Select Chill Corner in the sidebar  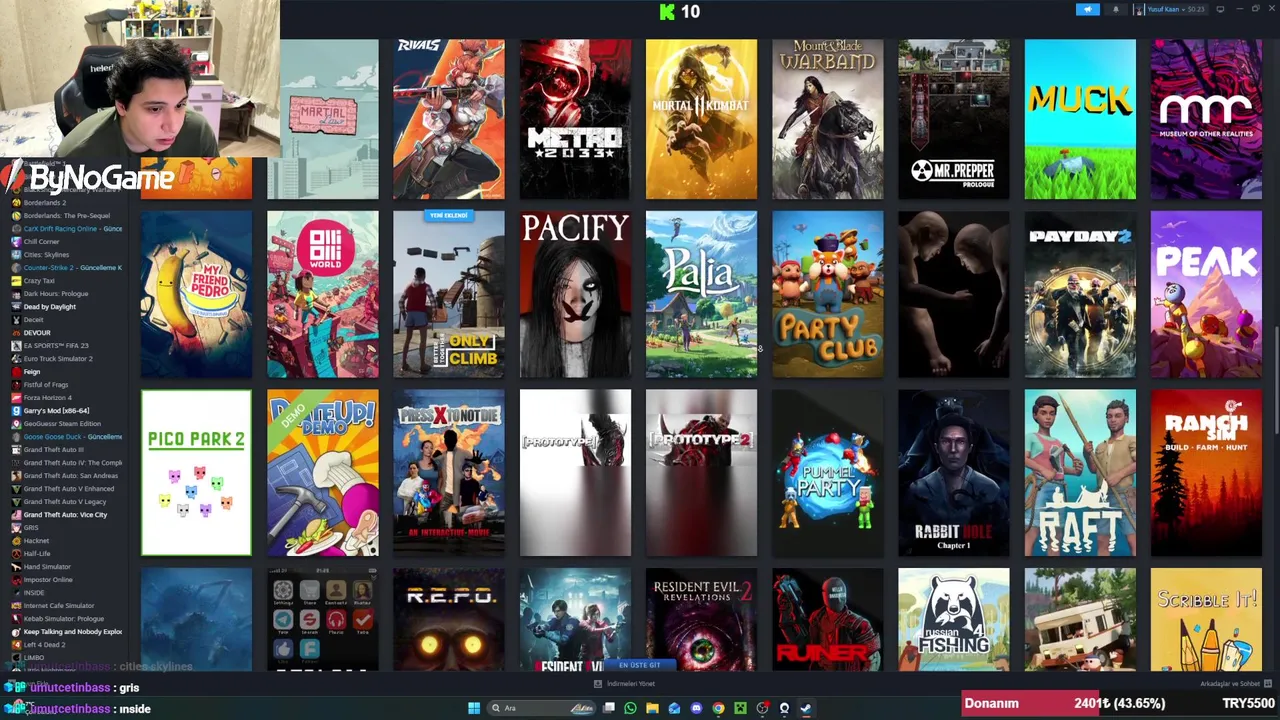pyautogui.click(x=41, y=242)
